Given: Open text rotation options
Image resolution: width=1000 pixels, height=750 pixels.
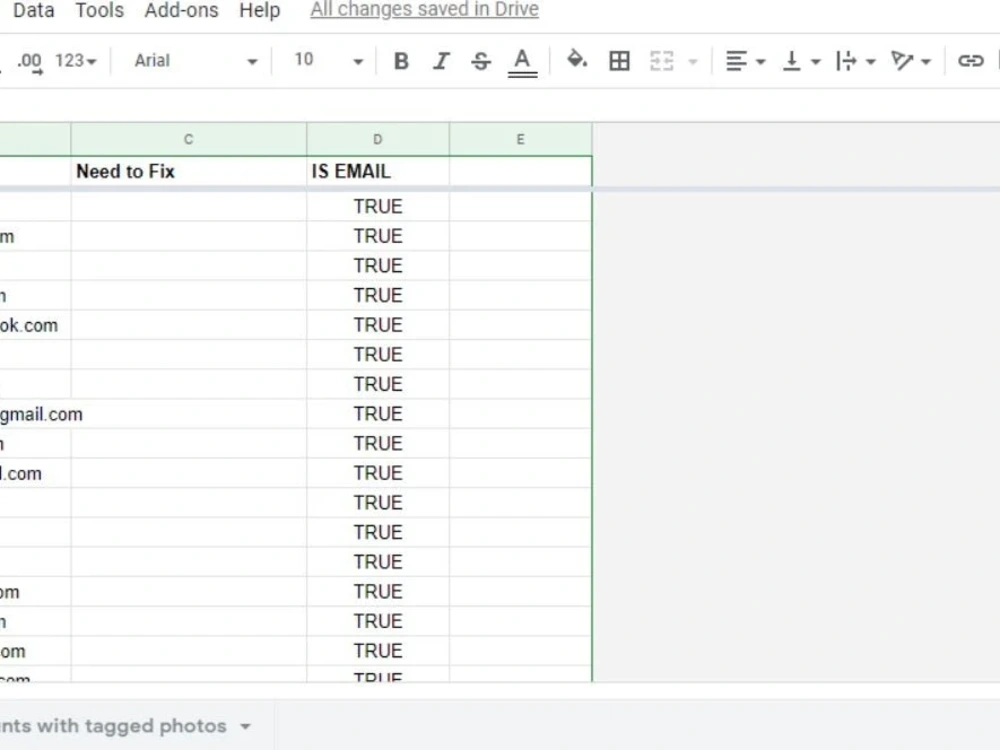Looking at the screenshot, I should coord(911,61).
